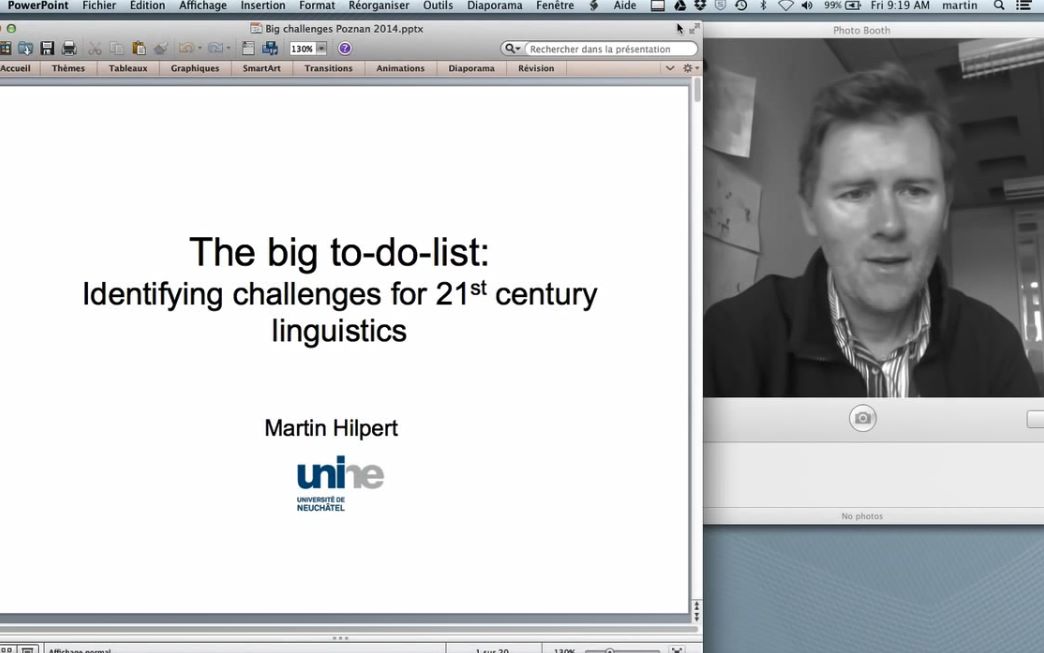
Task: Adjust the zoom slider in the status bar
Action: 621,650
